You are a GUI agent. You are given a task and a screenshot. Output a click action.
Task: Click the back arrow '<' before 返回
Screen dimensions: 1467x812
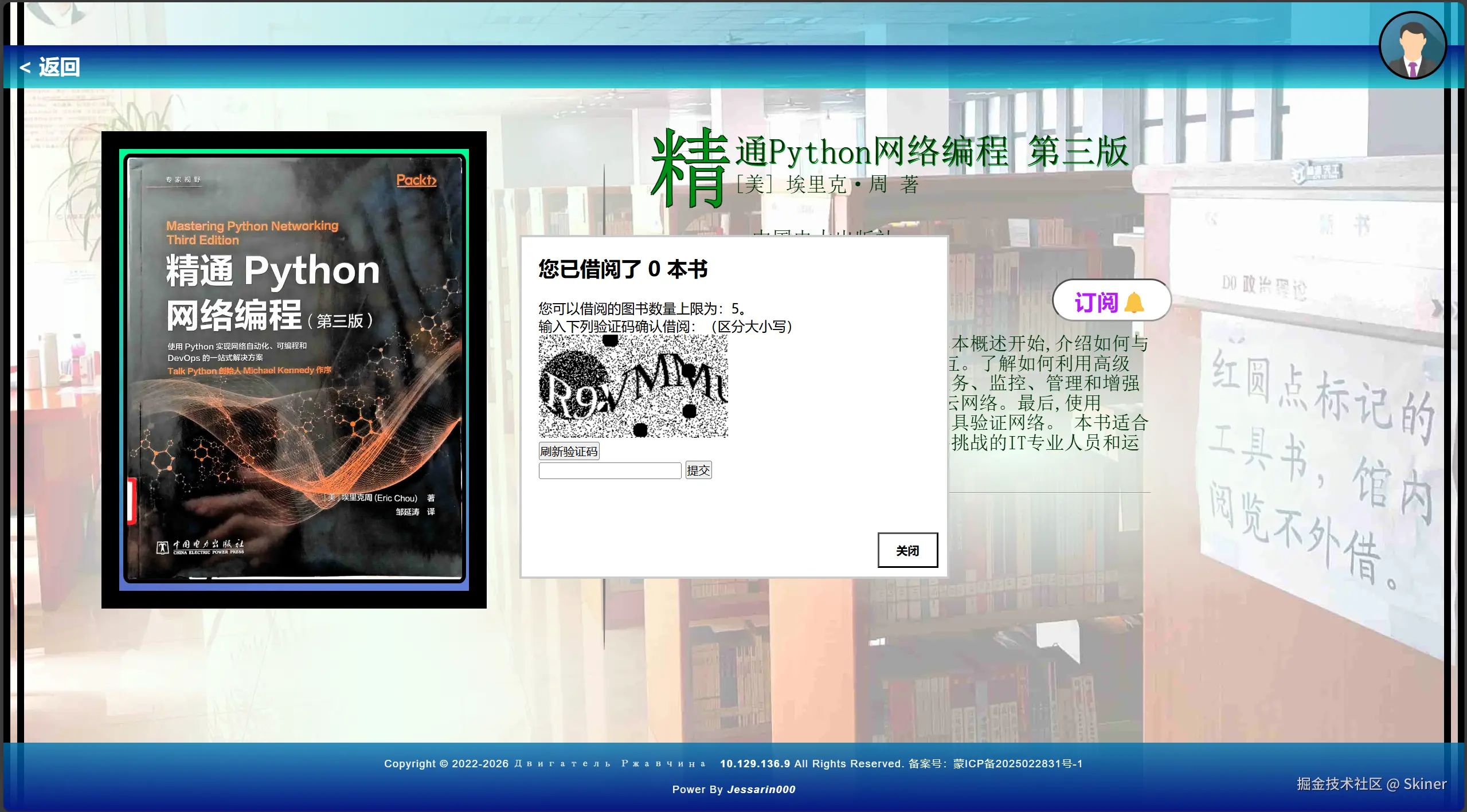coord(25,68)
